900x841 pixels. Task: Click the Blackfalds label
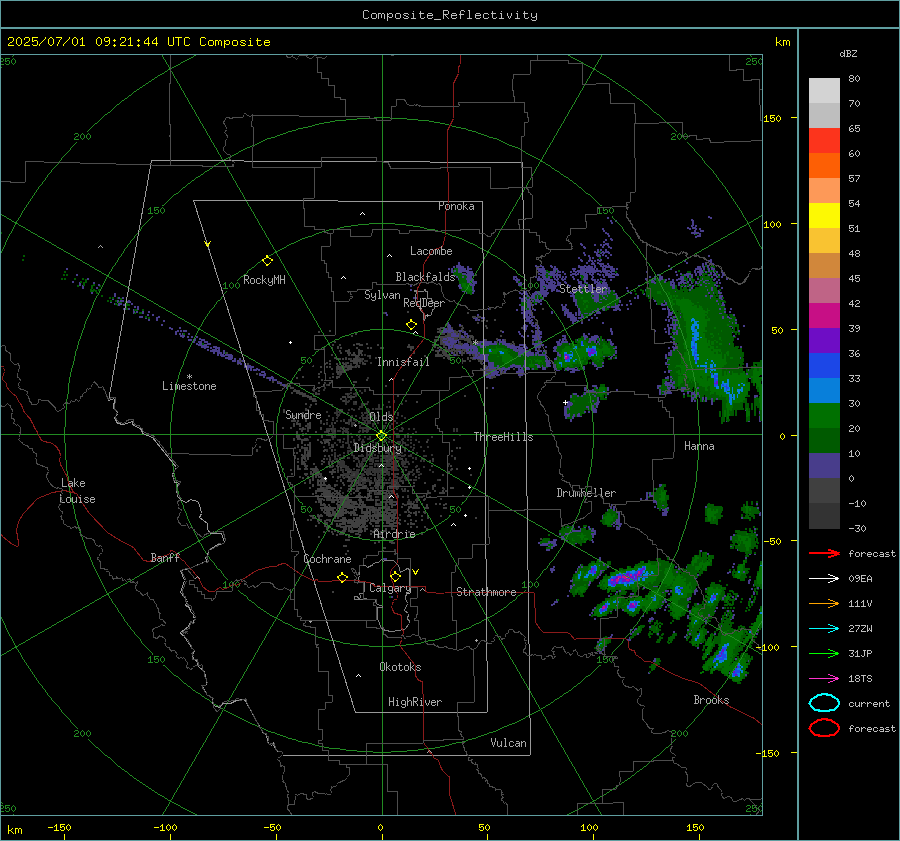point(425,277)
